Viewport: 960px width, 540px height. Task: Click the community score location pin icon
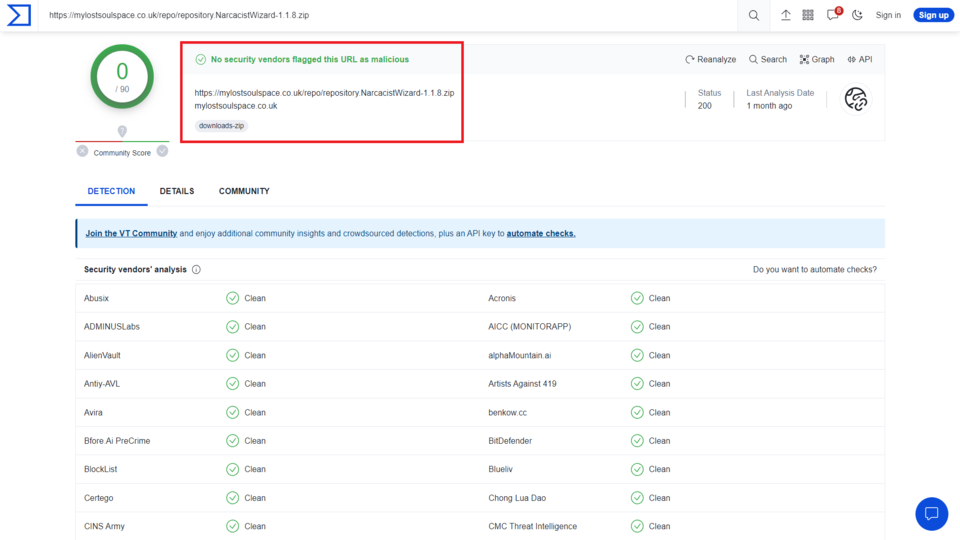pyautogui.click(x=122, y=131)
